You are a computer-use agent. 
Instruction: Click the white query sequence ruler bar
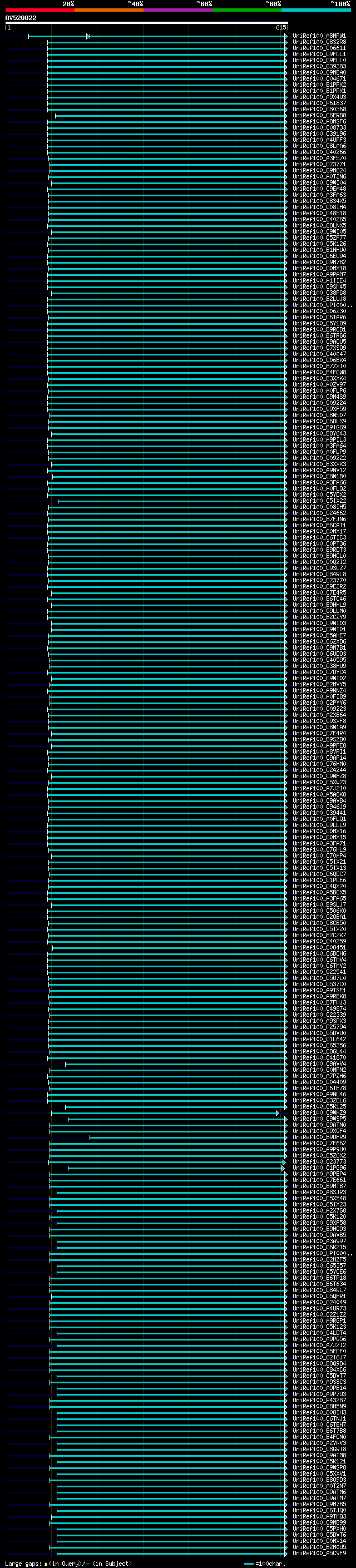click(x=146, y=23)
